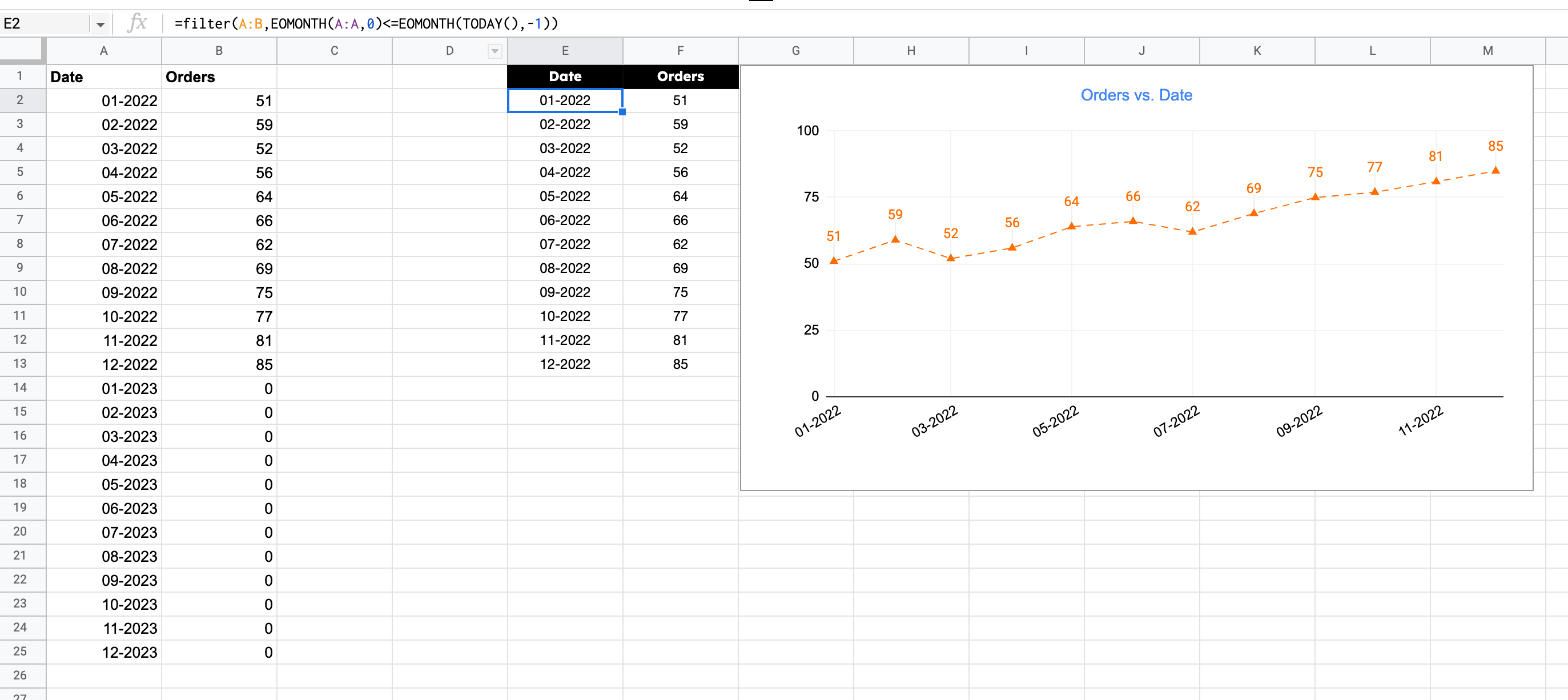Click the black Orders header in F1

[681, 77]
